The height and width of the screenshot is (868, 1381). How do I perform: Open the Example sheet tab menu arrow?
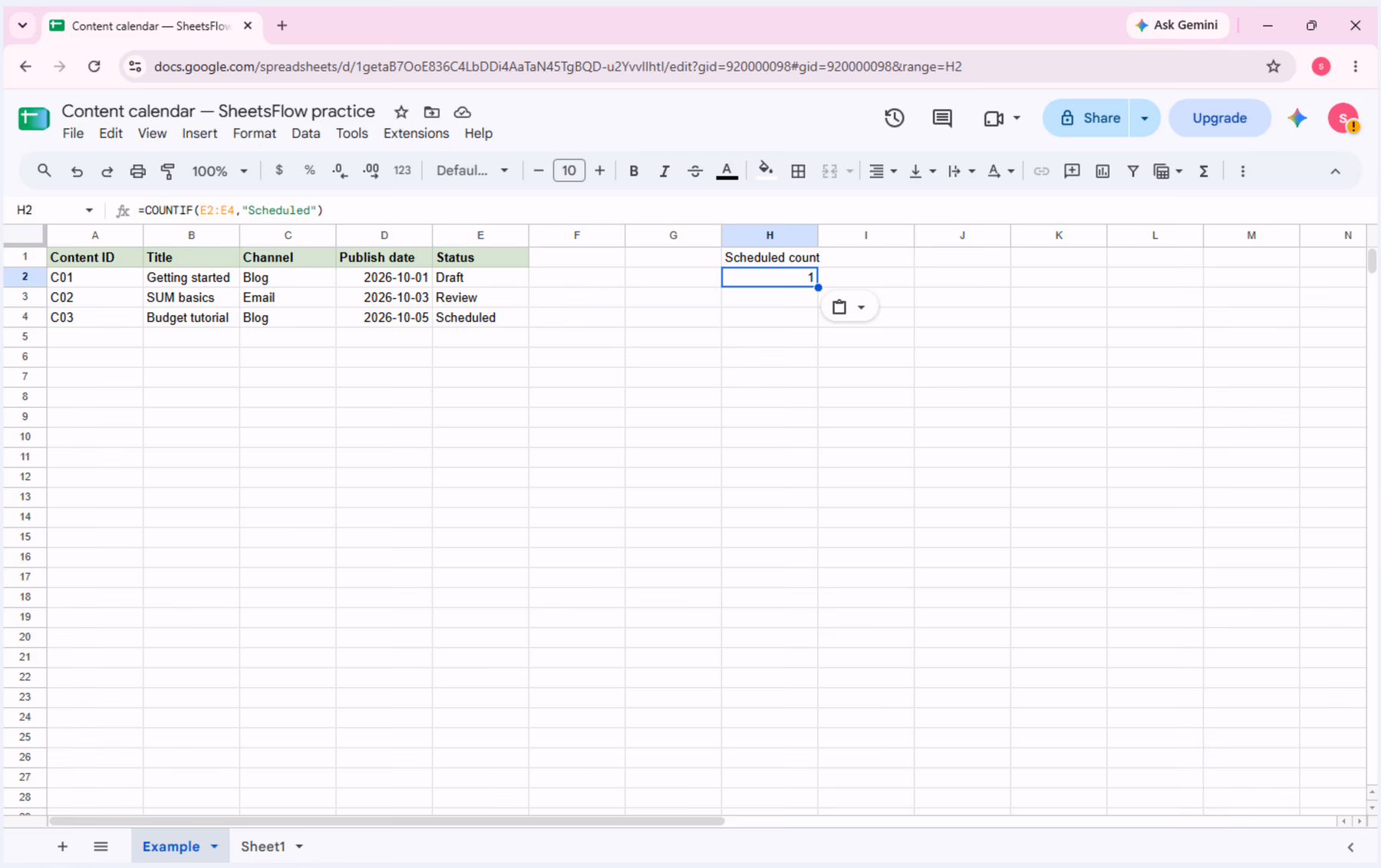pyautogui.click(x=214, y=847)
